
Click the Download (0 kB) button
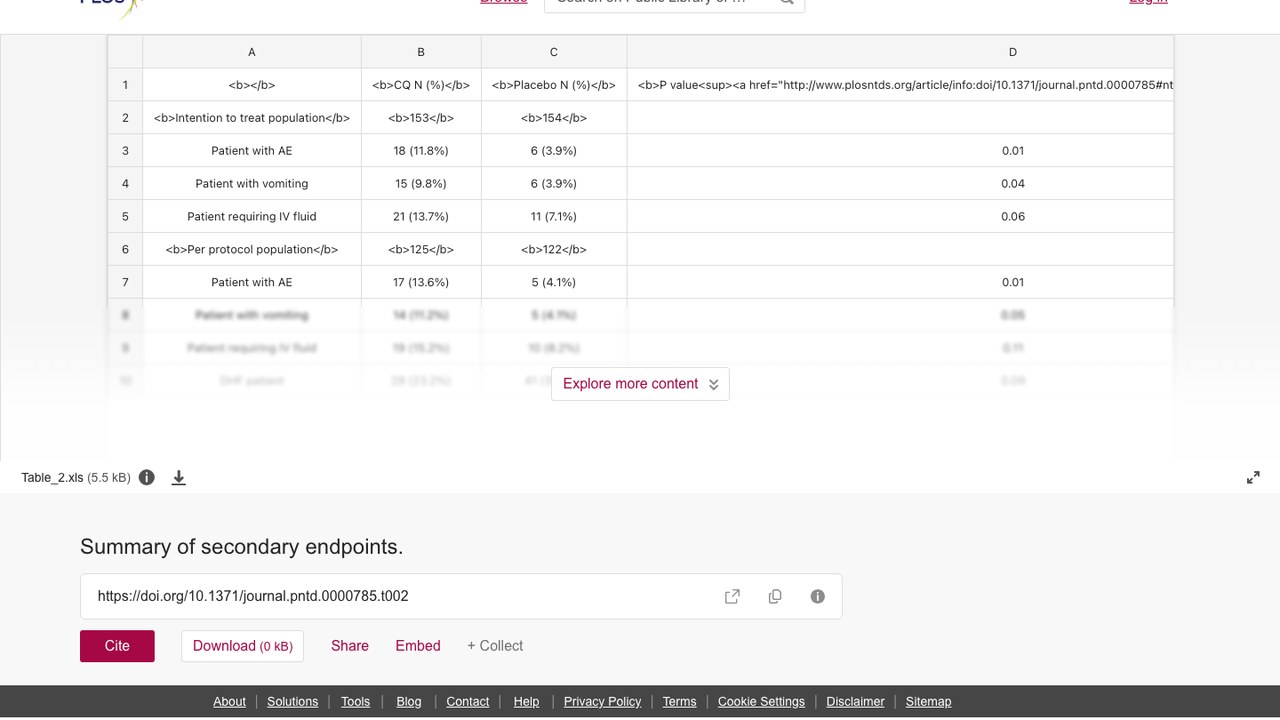242,646
